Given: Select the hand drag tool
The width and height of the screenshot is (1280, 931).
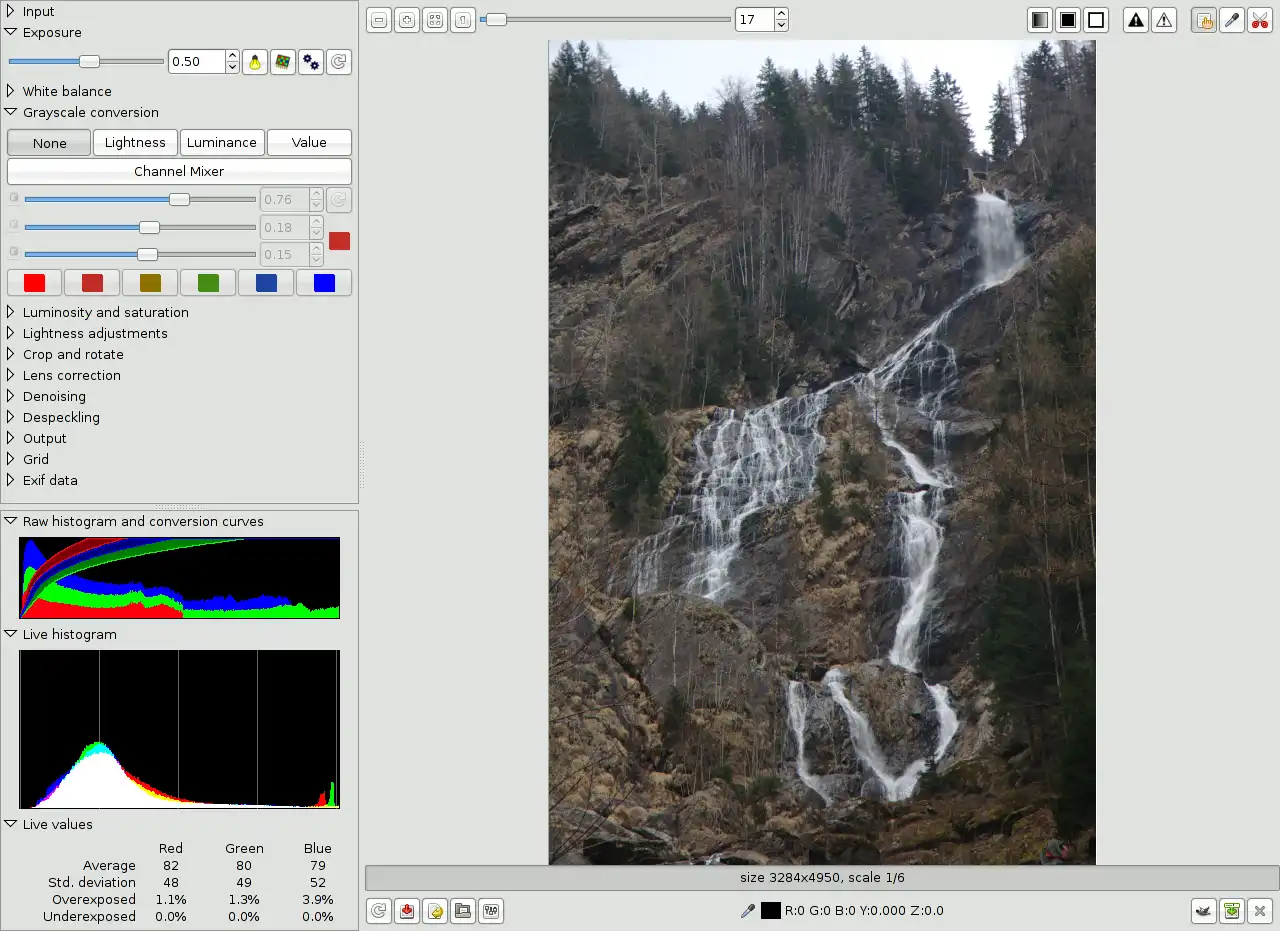Looking at the screenshot, I should (1204, 20).
